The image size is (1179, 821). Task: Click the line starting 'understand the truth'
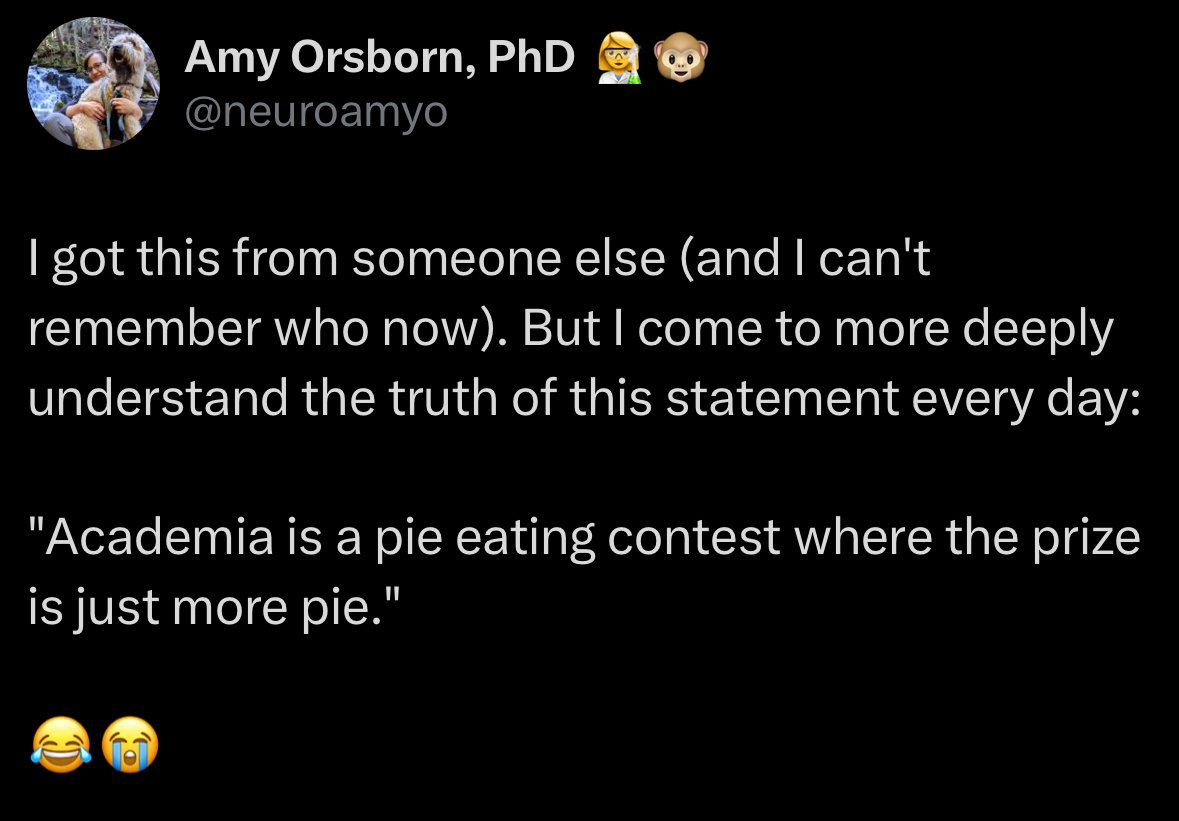point(584,398)
